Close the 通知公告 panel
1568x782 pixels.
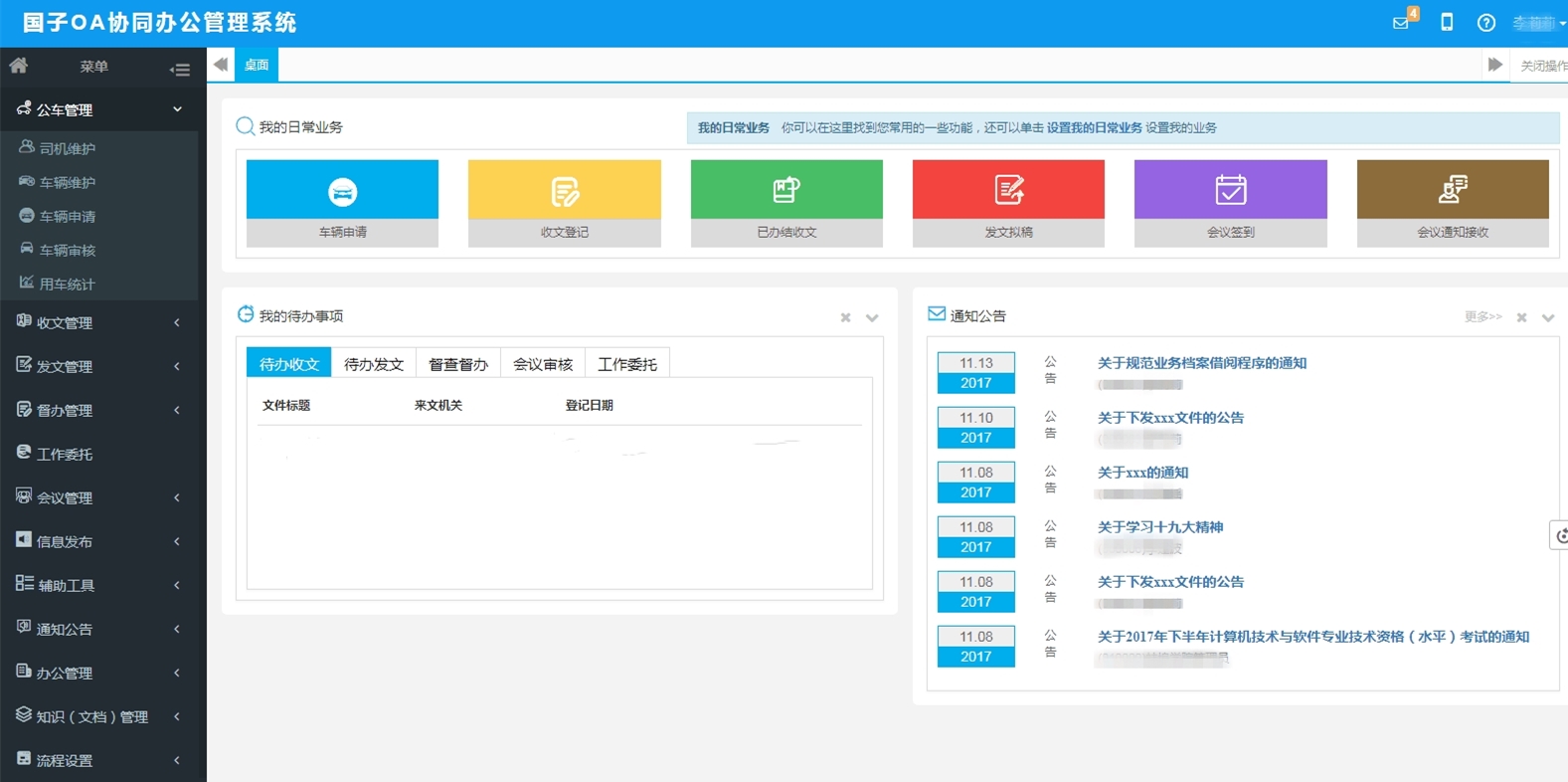point(1521,317)
